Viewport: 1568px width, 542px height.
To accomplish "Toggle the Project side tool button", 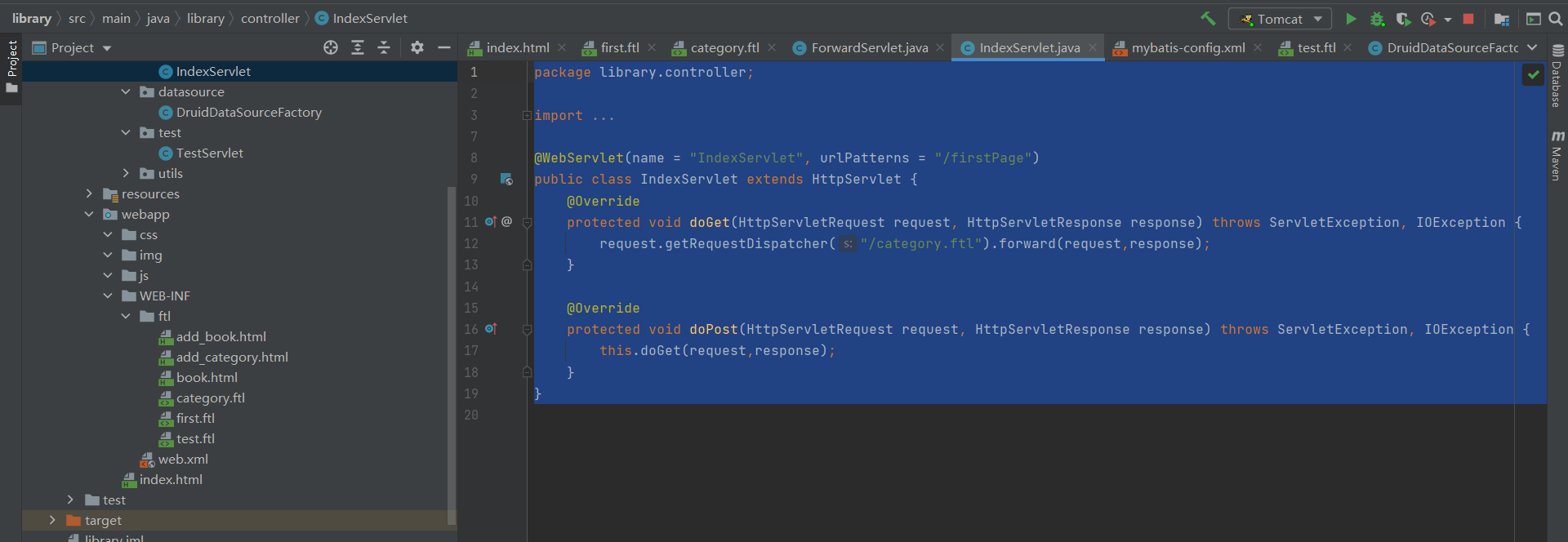I will (11, 67).
